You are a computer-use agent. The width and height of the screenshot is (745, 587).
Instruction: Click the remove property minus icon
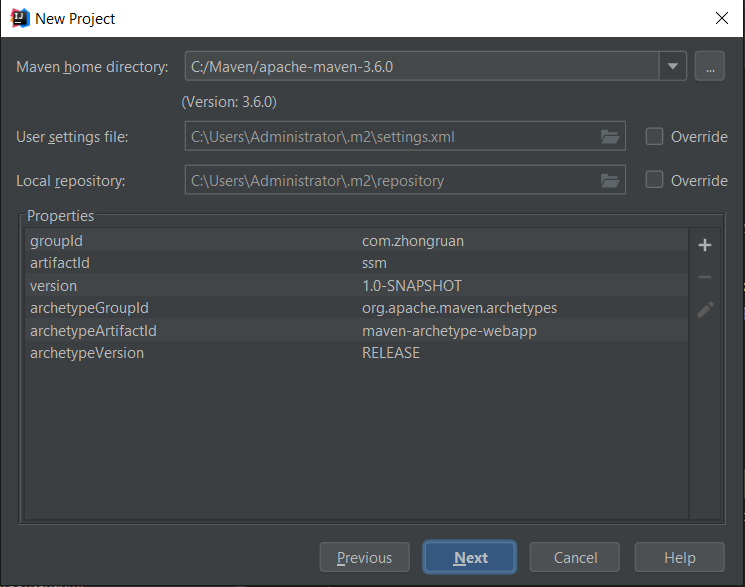(704, 277)
